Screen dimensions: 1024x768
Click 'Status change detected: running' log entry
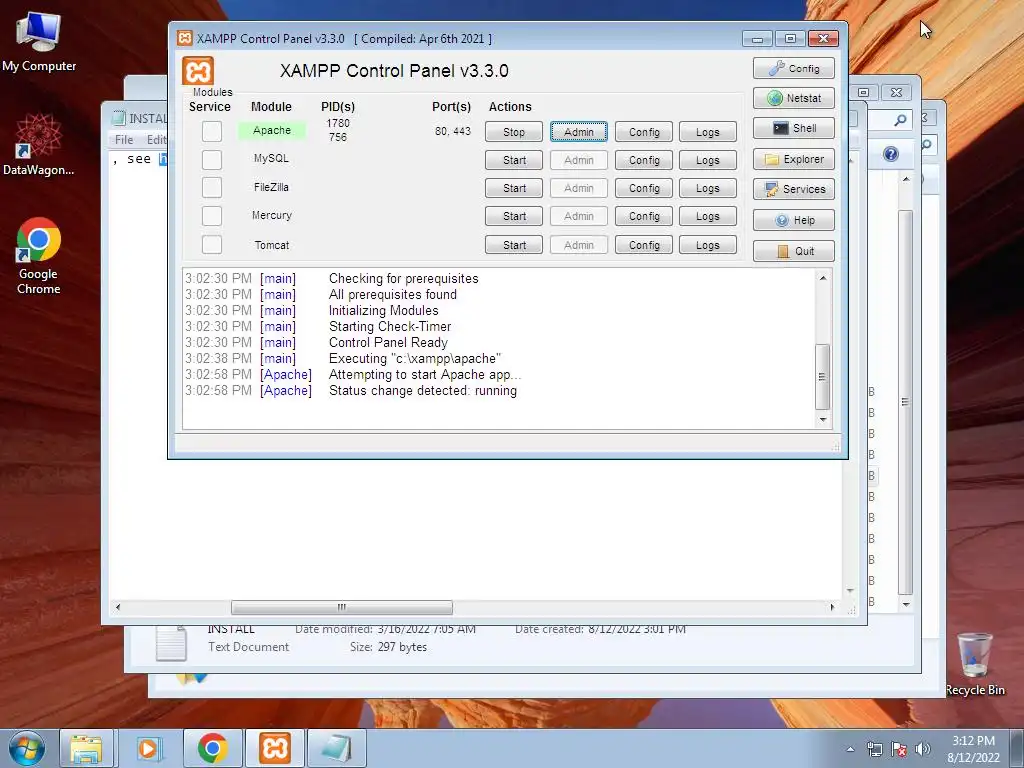(423, 391)
